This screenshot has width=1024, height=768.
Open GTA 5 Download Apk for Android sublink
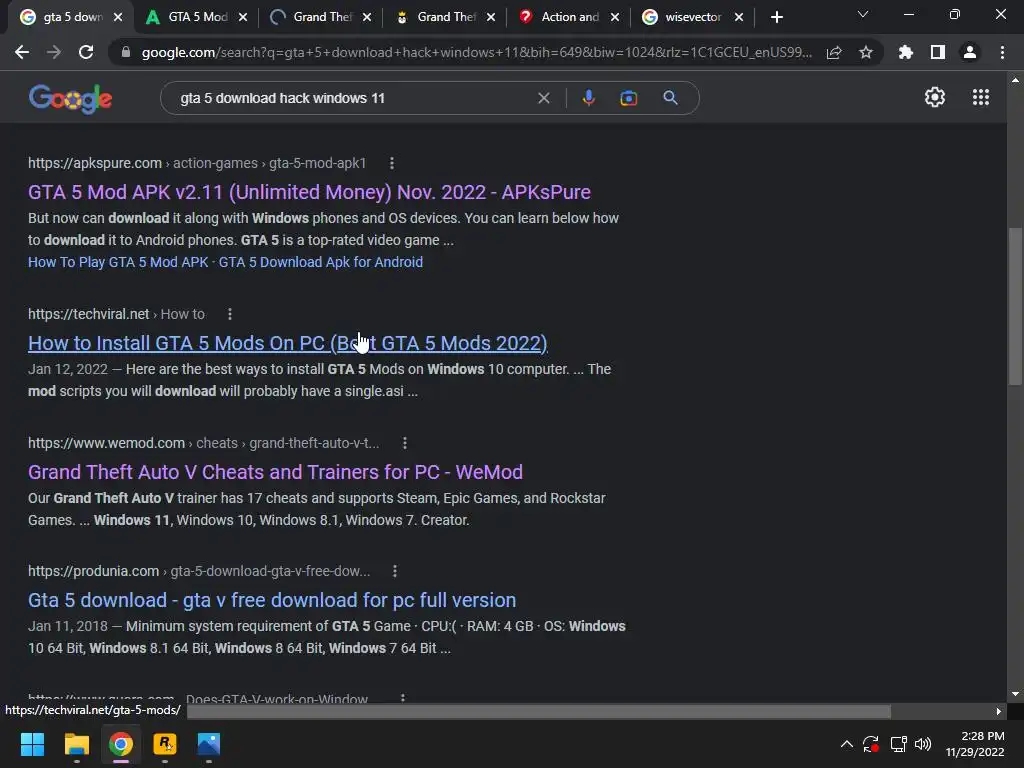pos(321,262)
